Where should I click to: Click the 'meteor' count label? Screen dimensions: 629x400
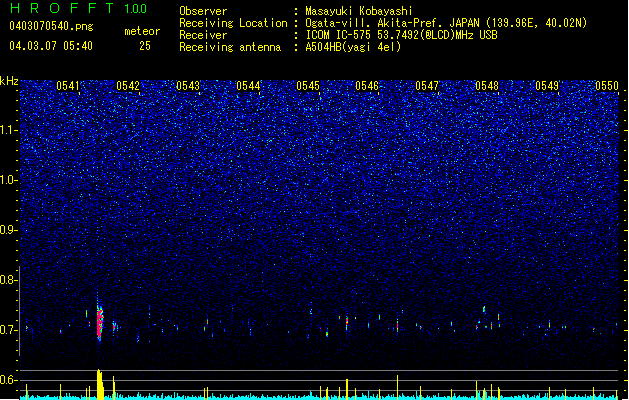[142, 31]
